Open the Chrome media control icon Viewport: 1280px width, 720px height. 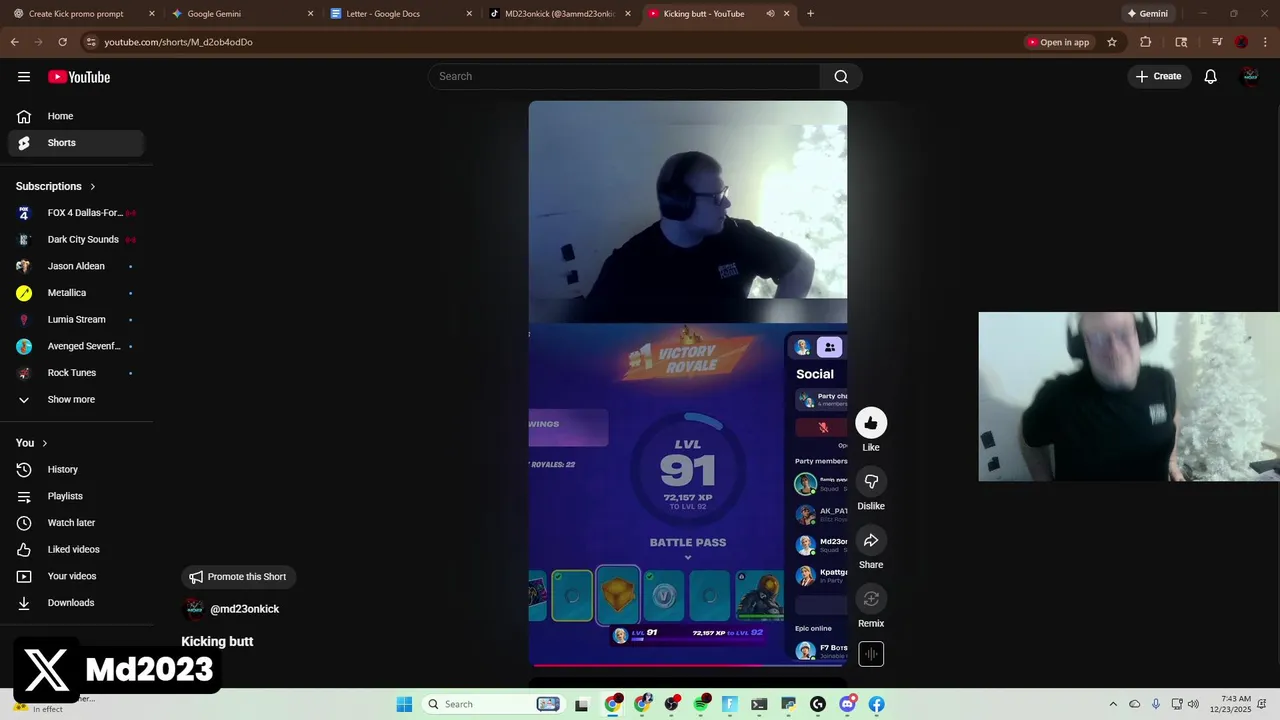point(1217,42)
